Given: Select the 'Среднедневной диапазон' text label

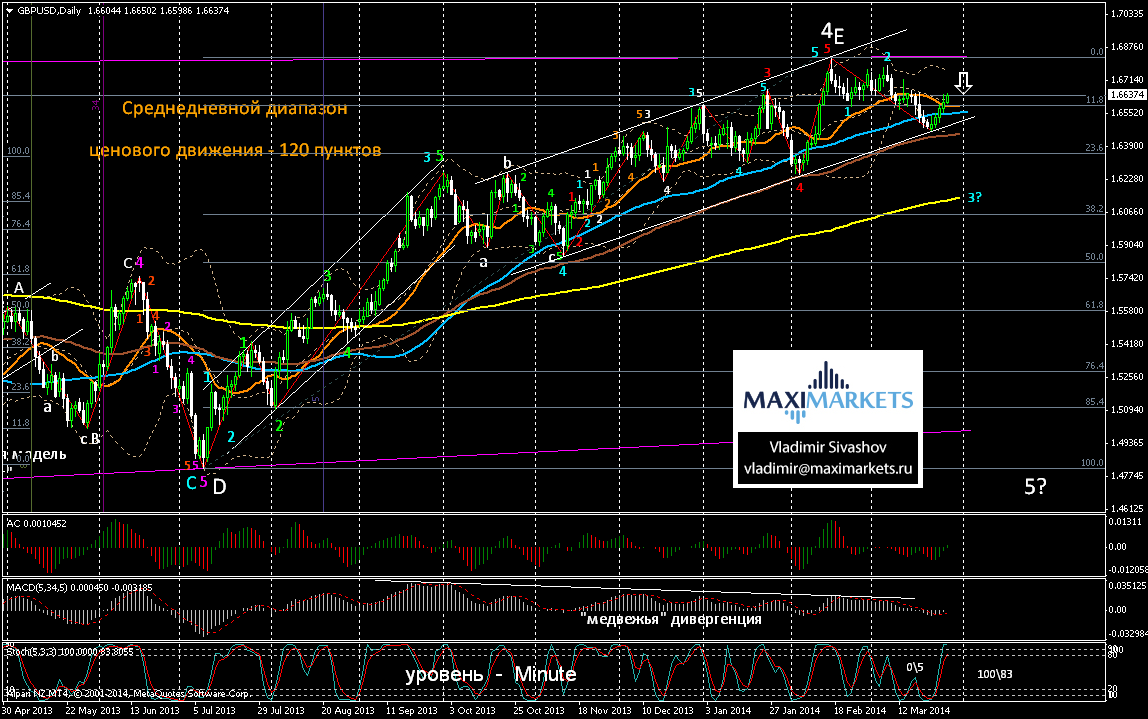Looking at the screenshot, I should point(234,108).
